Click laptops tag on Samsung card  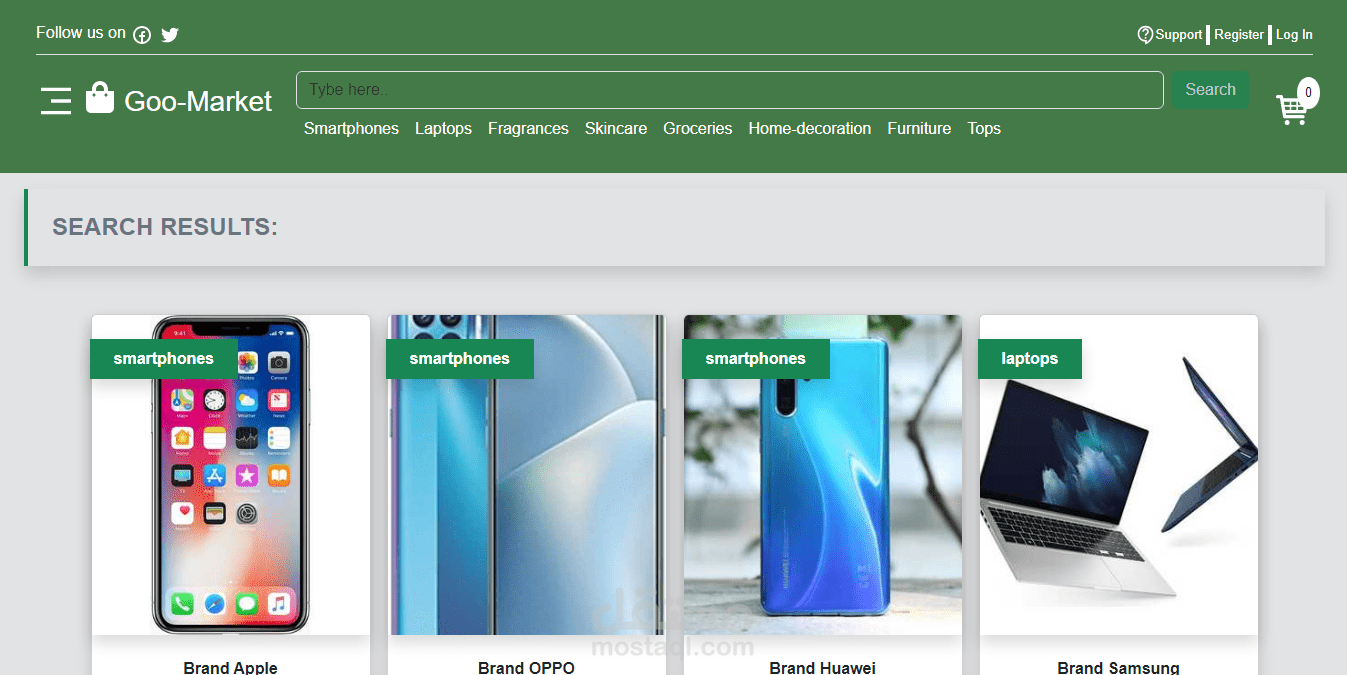click(1030, 359)
